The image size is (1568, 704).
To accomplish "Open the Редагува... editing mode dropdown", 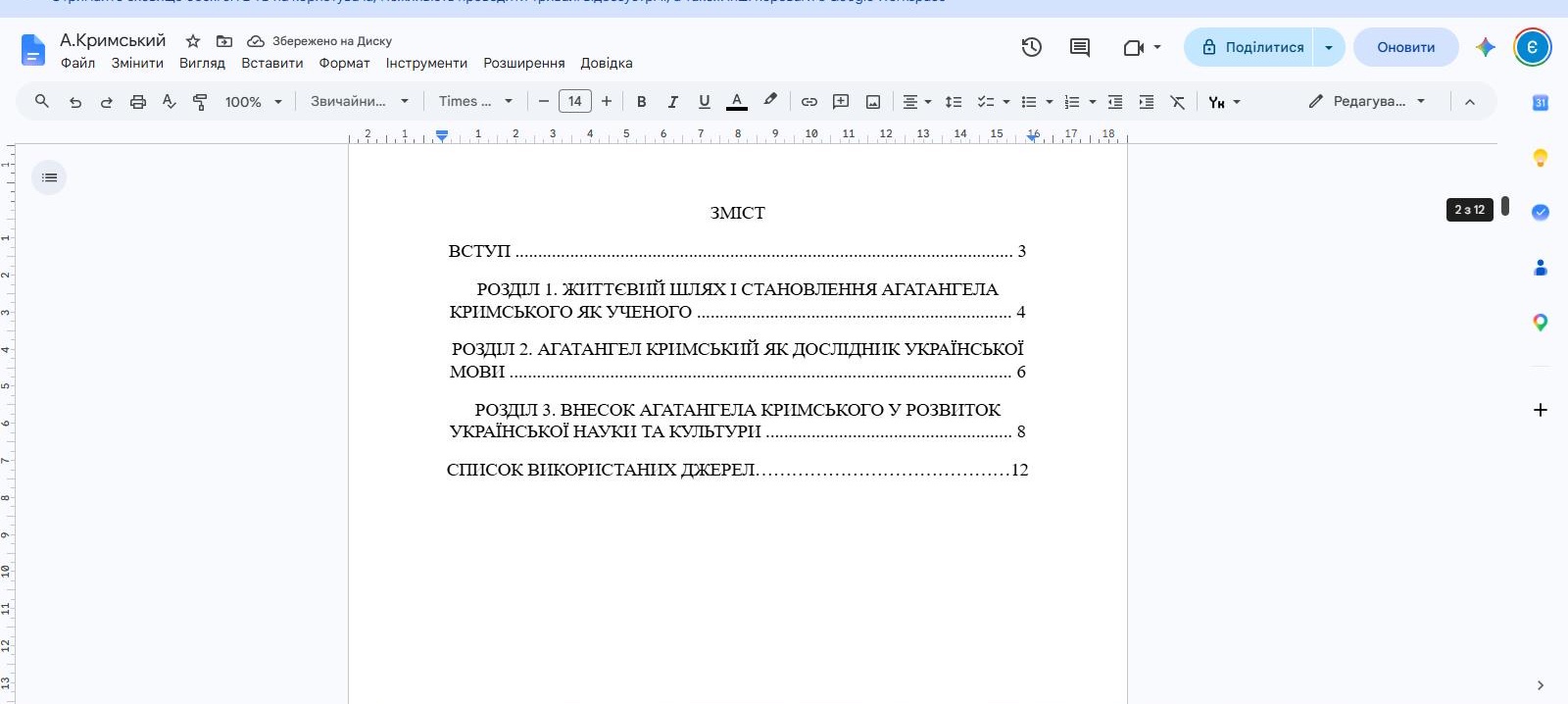I will 1367,102.
